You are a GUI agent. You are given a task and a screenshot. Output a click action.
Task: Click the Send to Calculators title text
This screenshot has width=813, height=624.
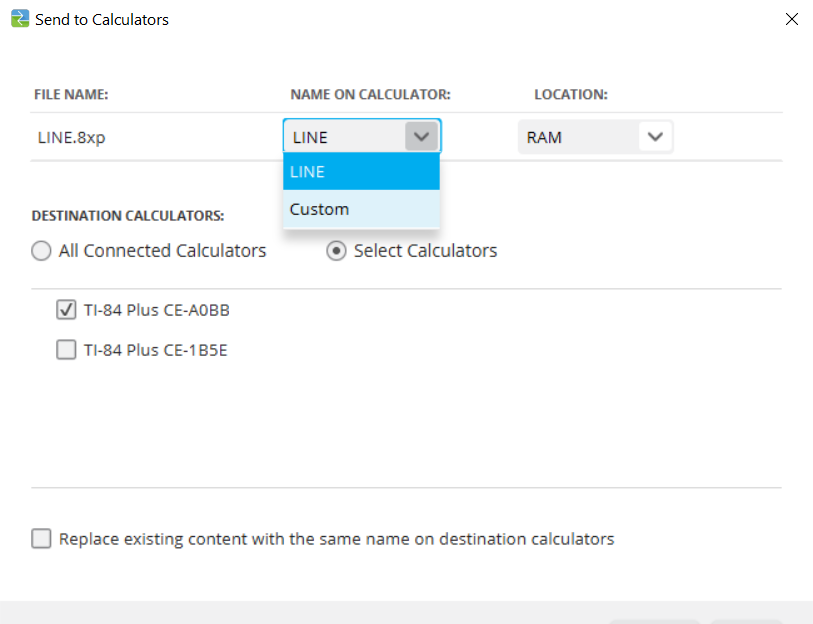(101, 19)
